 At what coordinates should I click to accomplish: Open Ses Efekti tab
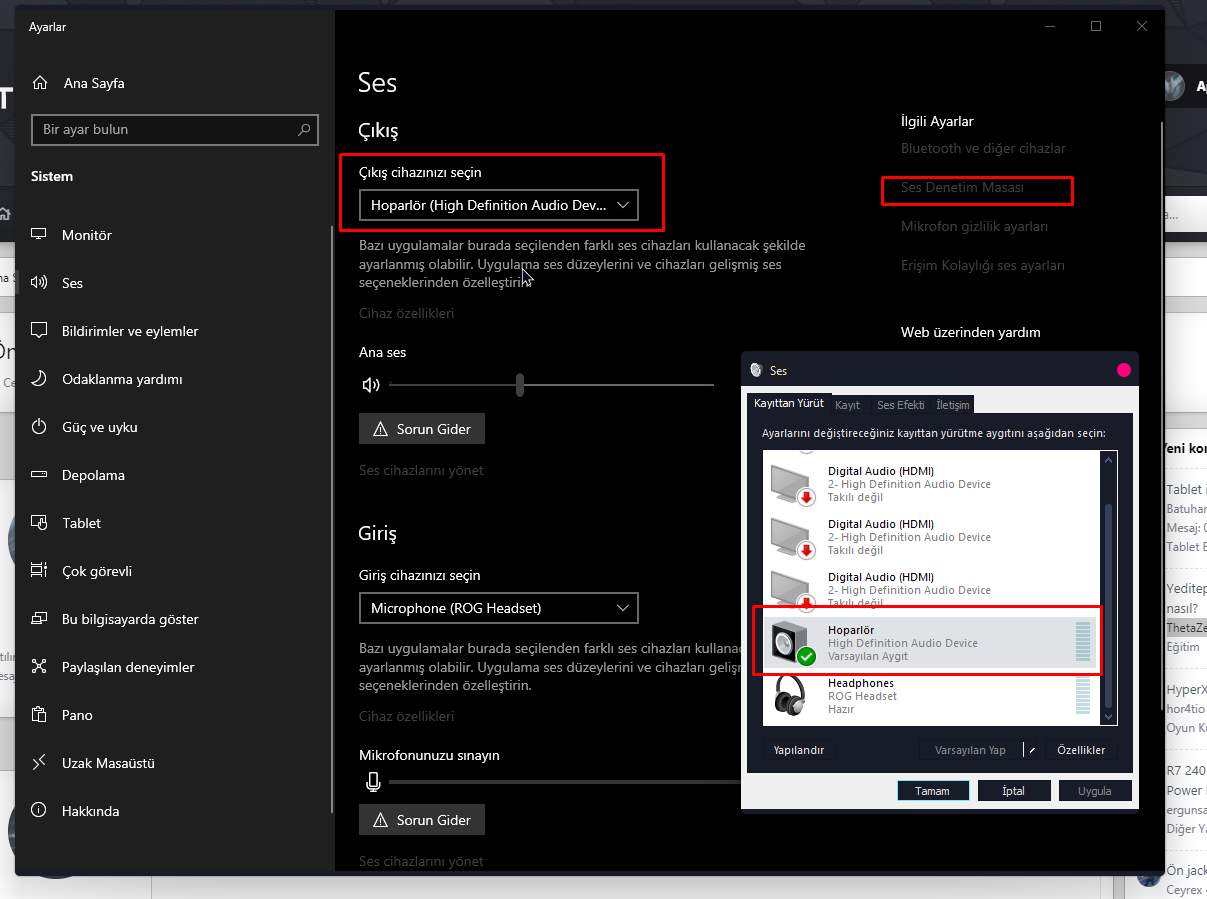click(x=900, y=405)
